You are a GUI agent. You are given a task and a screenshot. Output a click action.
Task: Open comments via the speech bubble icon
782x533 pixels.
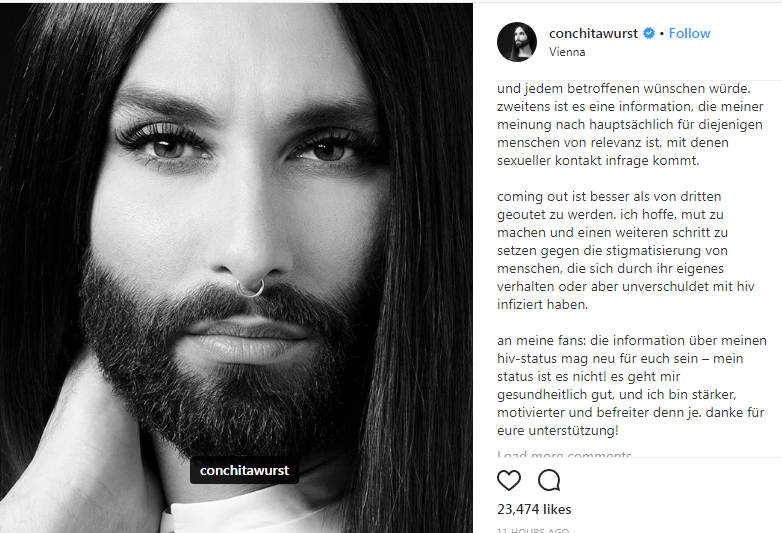[x=549, y=480]
